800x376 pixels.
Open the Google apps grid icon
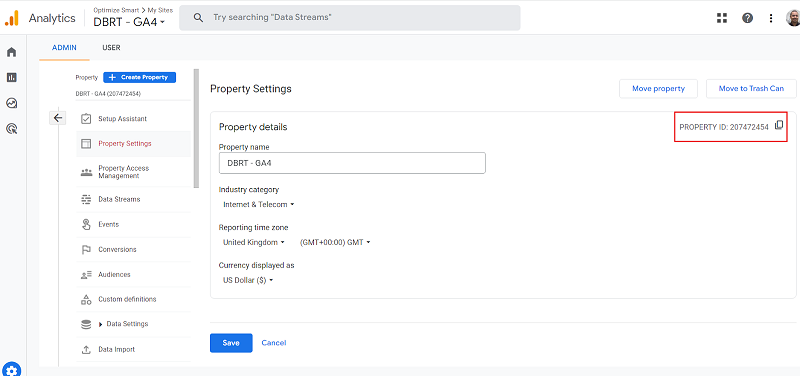click(x=721, y=18)
